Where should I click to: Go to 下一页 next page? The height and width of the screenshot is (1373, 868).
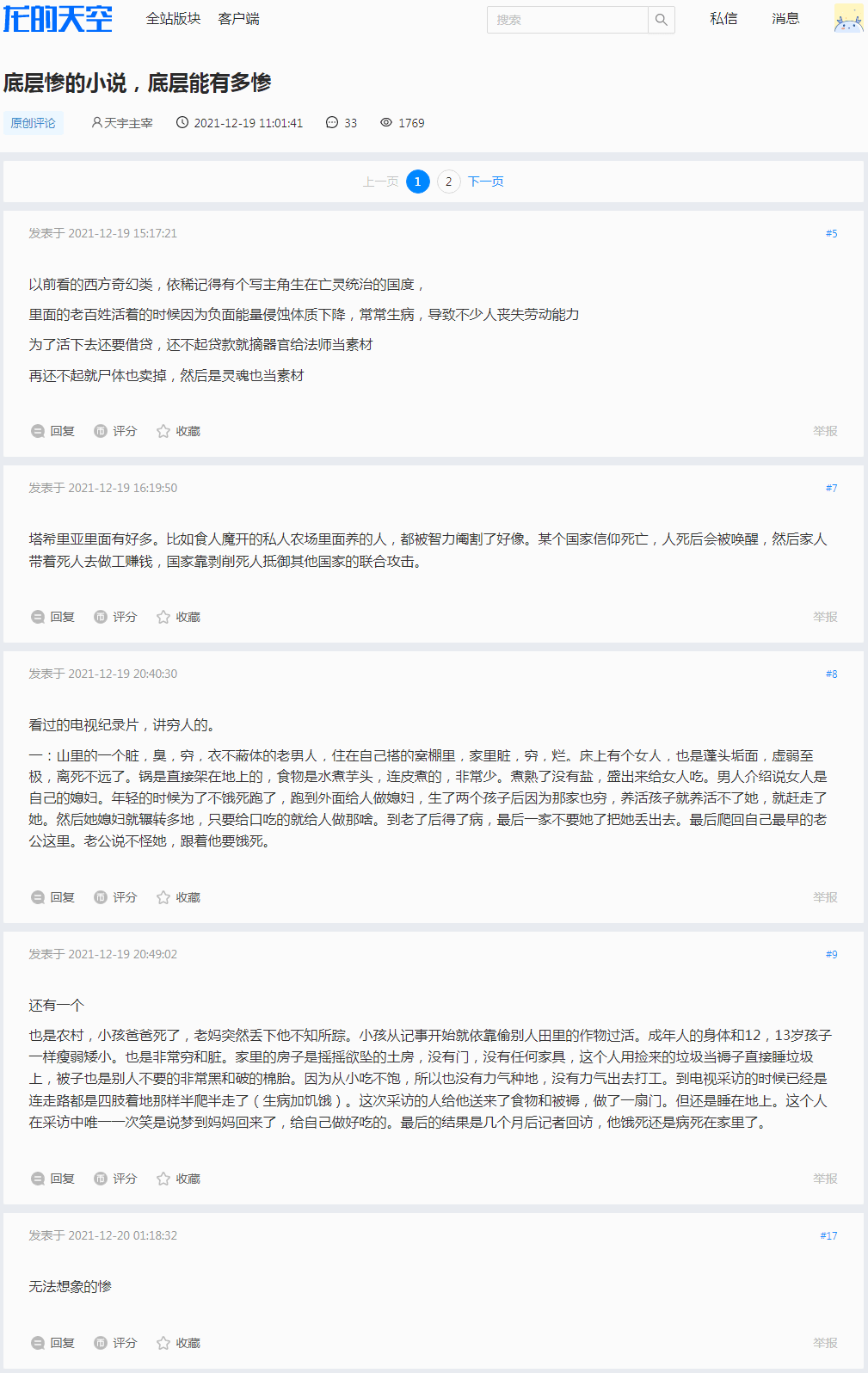pyautogui.click(x=486, y=182)
